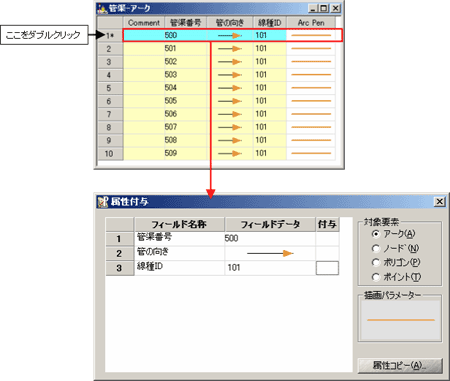Click the 属性付与 dialog title icon

point(103,202)
